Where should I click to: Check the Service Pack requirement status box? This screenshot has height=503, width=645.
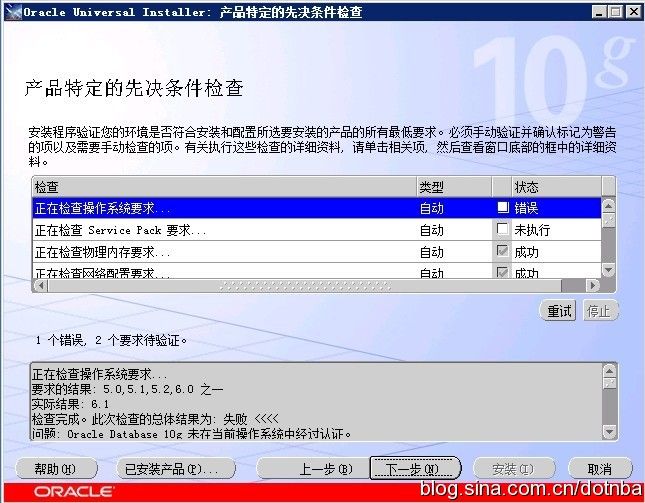click(x=503, y=230)
